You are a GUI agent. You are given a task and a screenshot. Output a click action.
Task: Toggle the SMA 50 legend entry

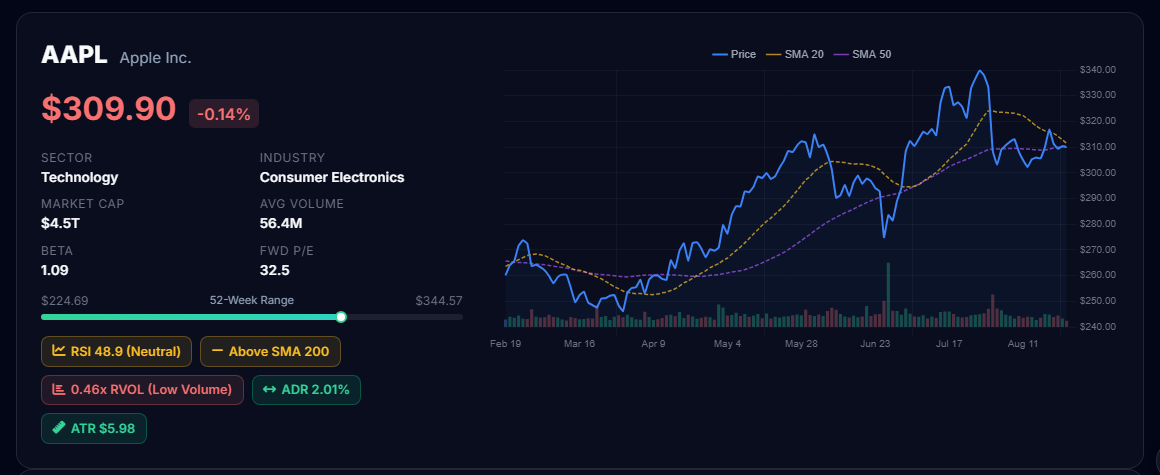tap(862, 54)
